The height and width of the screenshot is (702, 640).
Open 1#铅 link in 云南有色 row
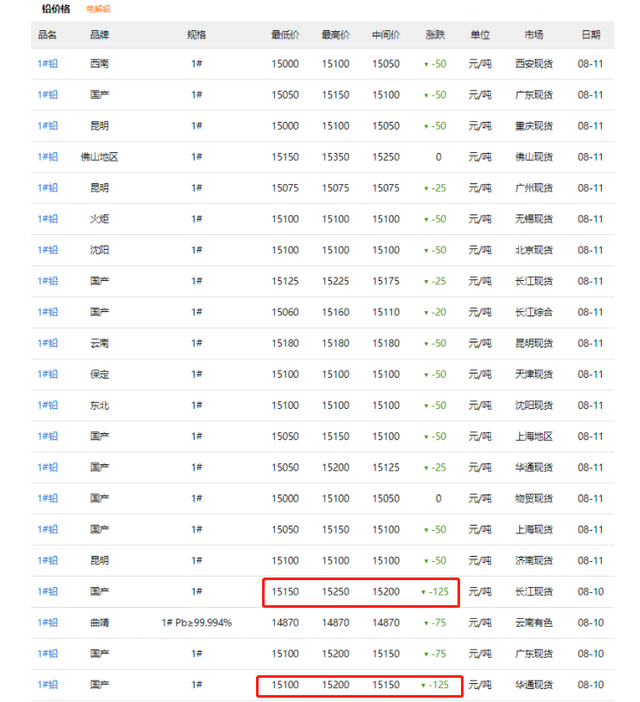(47, 623)
